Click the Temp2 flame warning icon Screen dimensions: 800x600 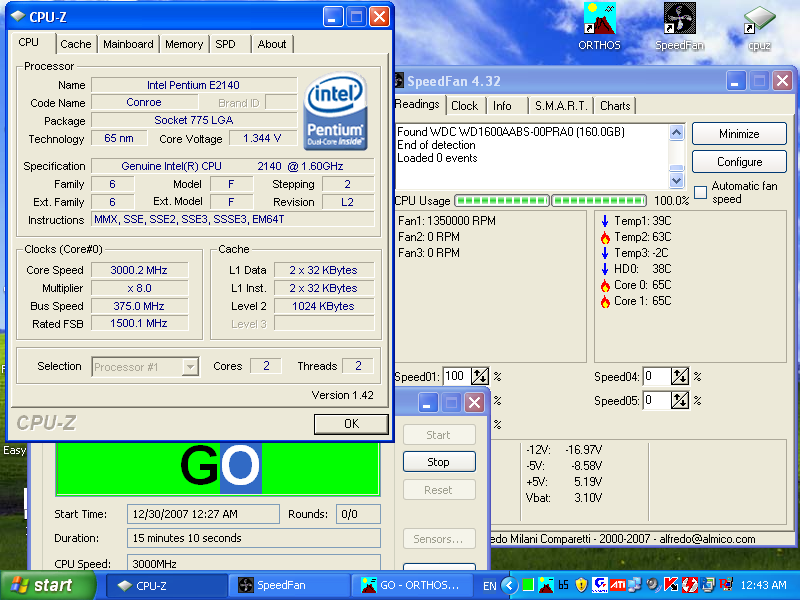pyautogui.click(x=605, y=237)
